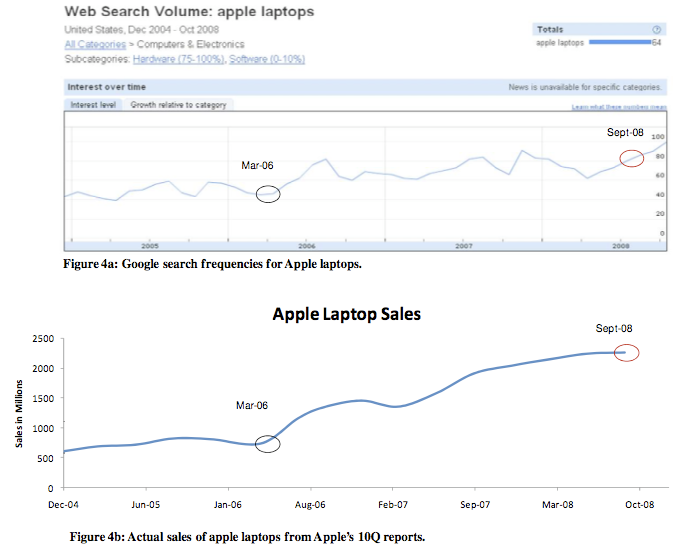This screenshot has height=550, width=673.
Task: Click the 64 total value beside the bar
Action: [657, 43]
